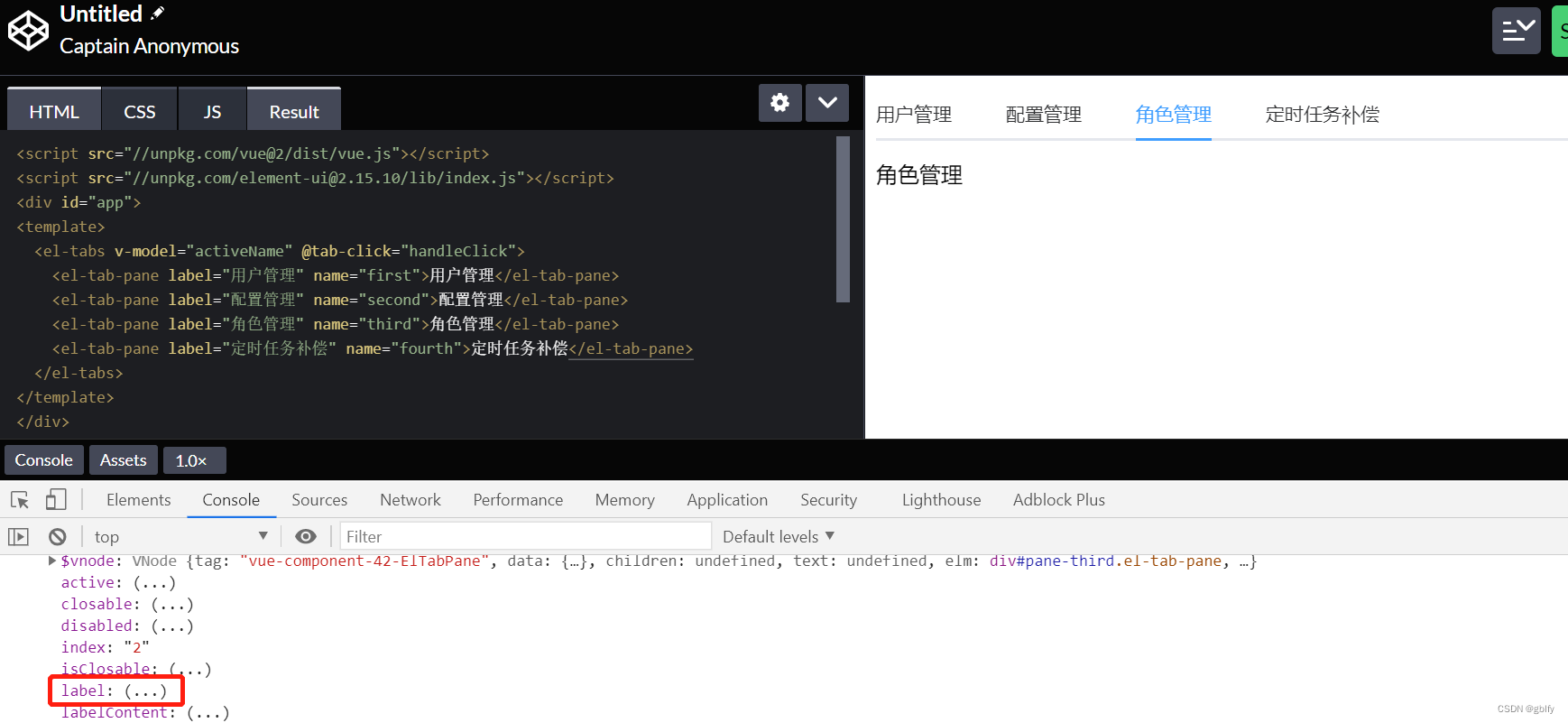Click the closing </el-tab-pane> on the fourth line
This screenshot has width=1568, height=723.
pyautogui.click(x=631, y=348)
